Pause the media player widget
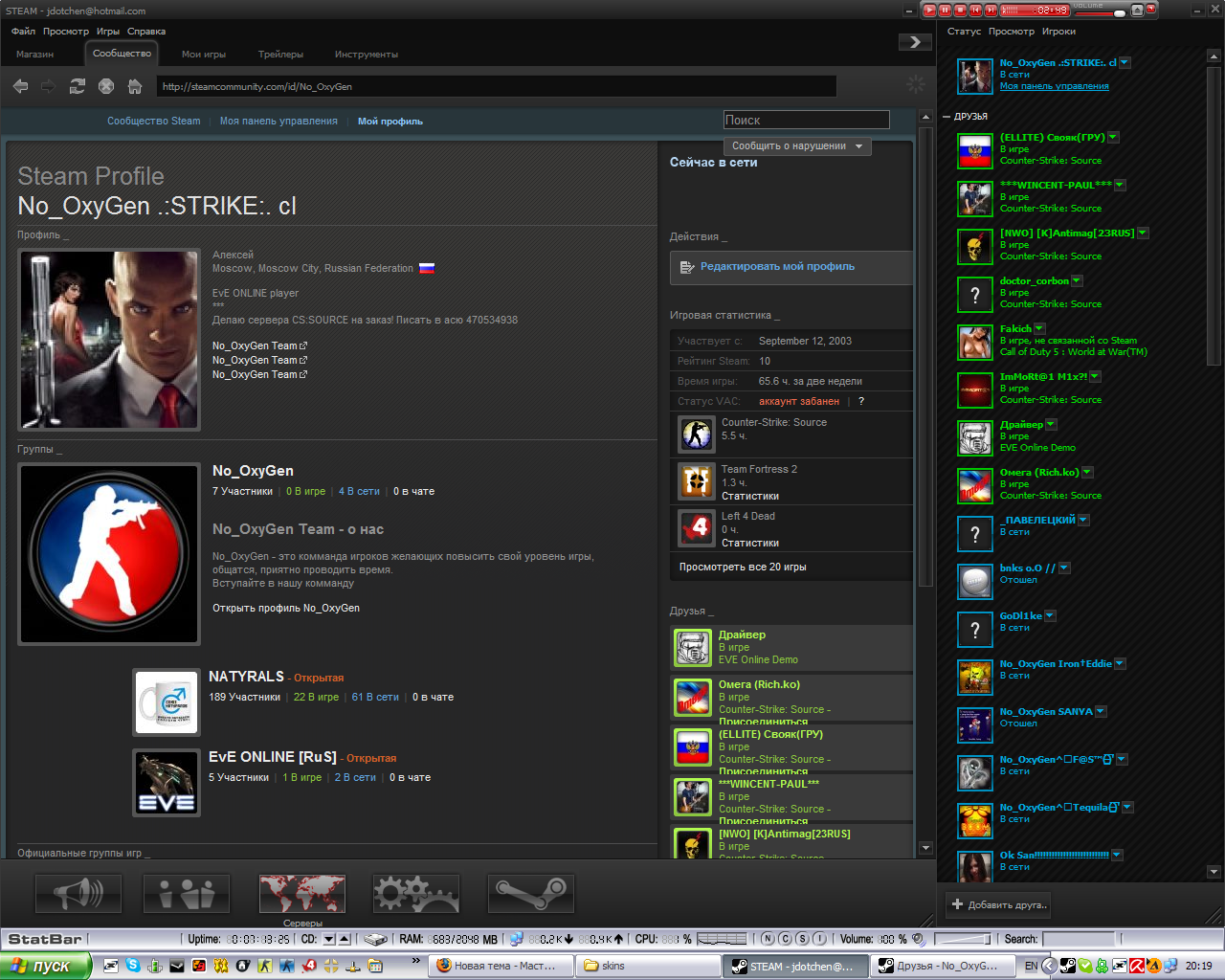1225x980 pixels. tap(945, 10)
